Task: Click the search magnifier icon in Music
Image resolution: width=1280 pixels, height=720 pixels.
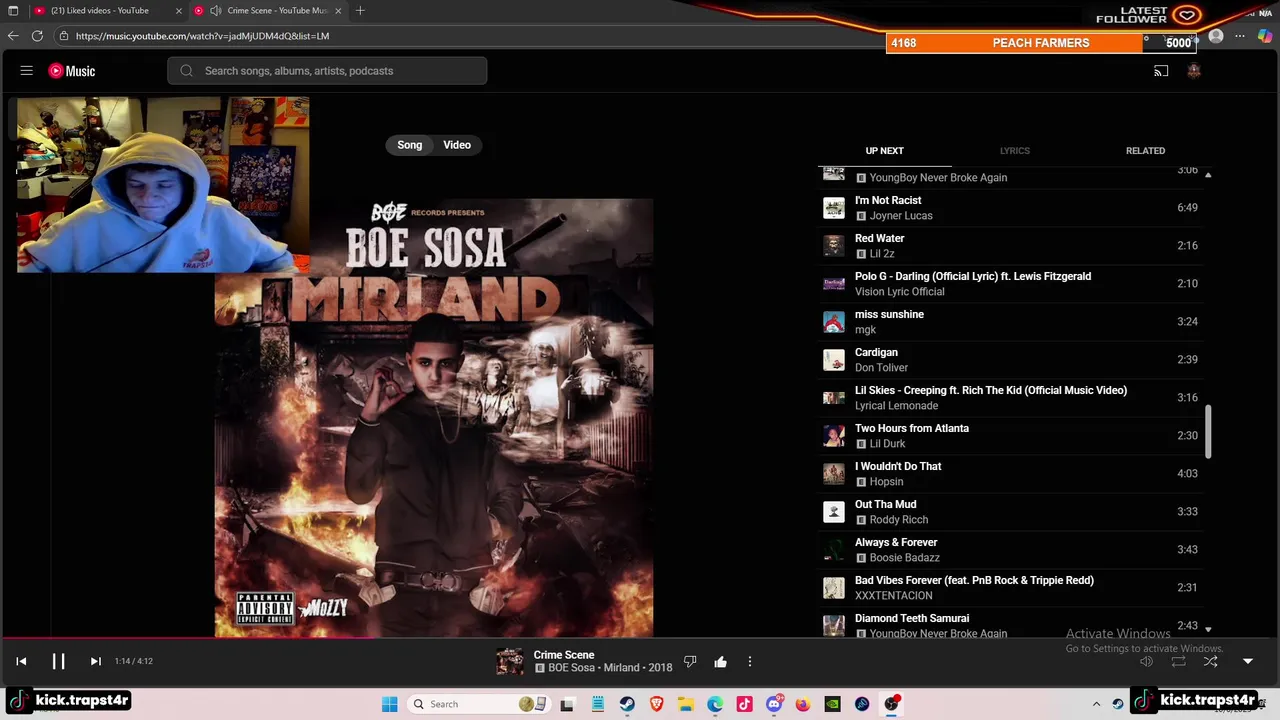Action: pyautogui.click(x=187, y=71)
